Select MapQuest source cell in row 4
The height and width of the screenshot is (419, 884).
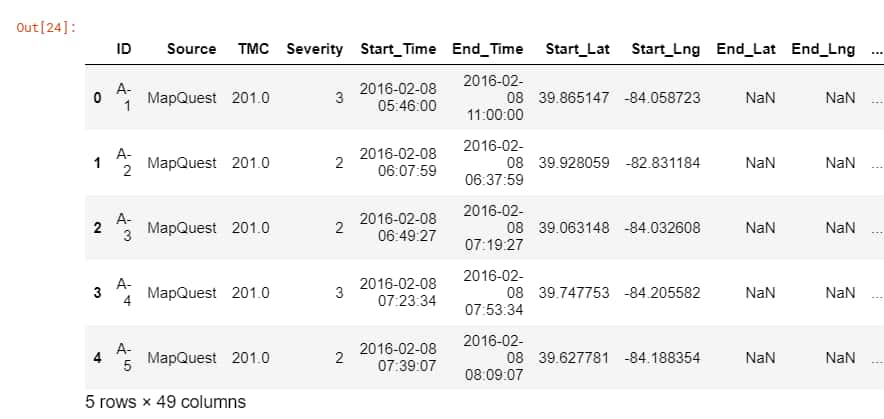pyautogui.click(x=182, y=358)
